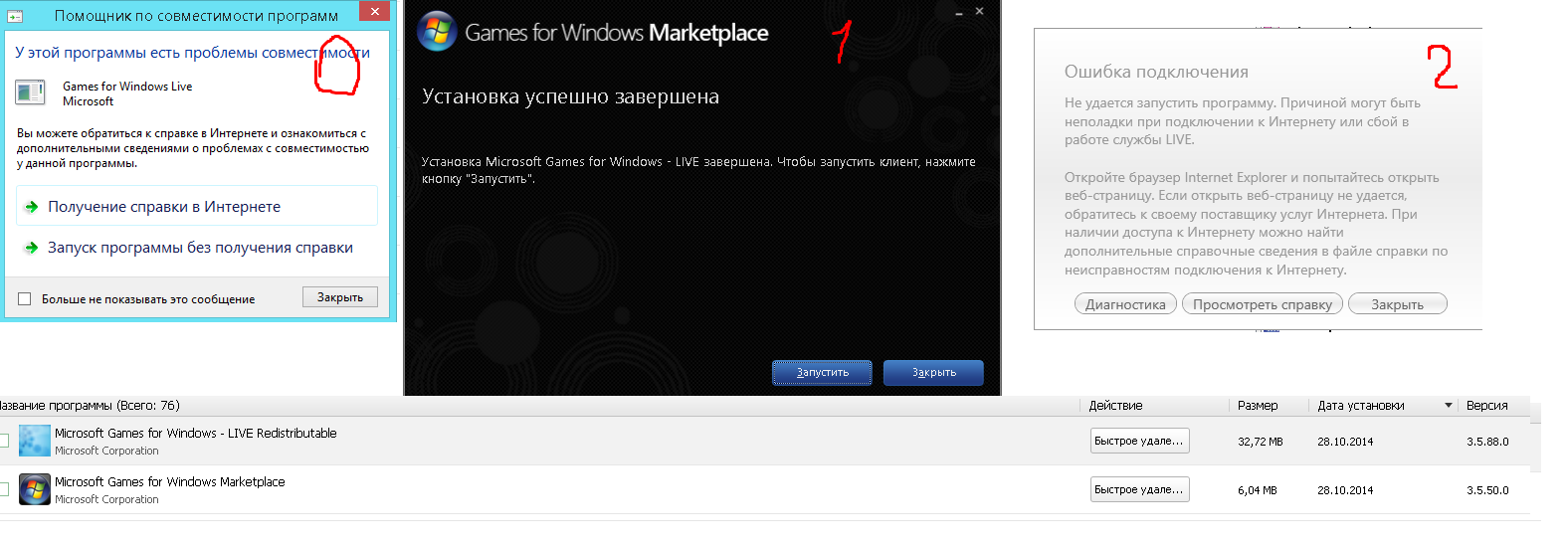The image size is (1568, 546).
Task: Close the Marketplace installer with the X
Action: pyautogui.click(x=980, y=11)
